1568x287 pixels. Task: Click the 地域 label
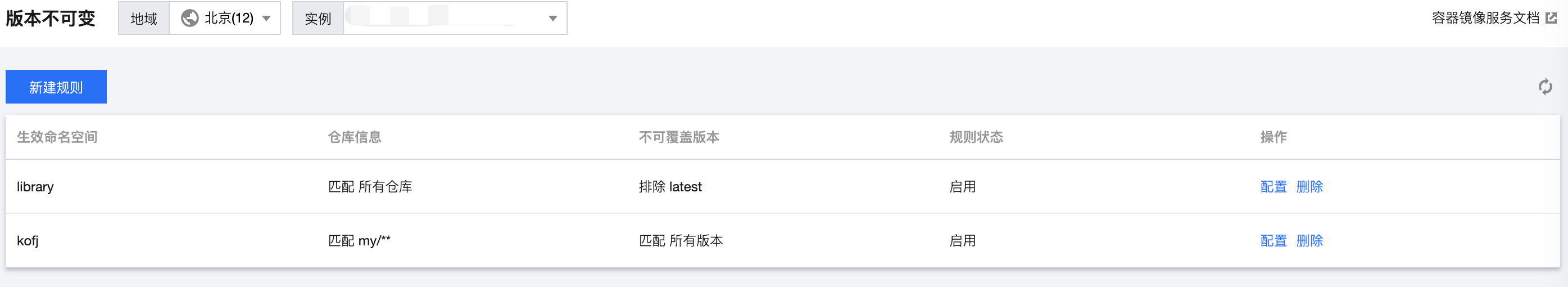144,18
